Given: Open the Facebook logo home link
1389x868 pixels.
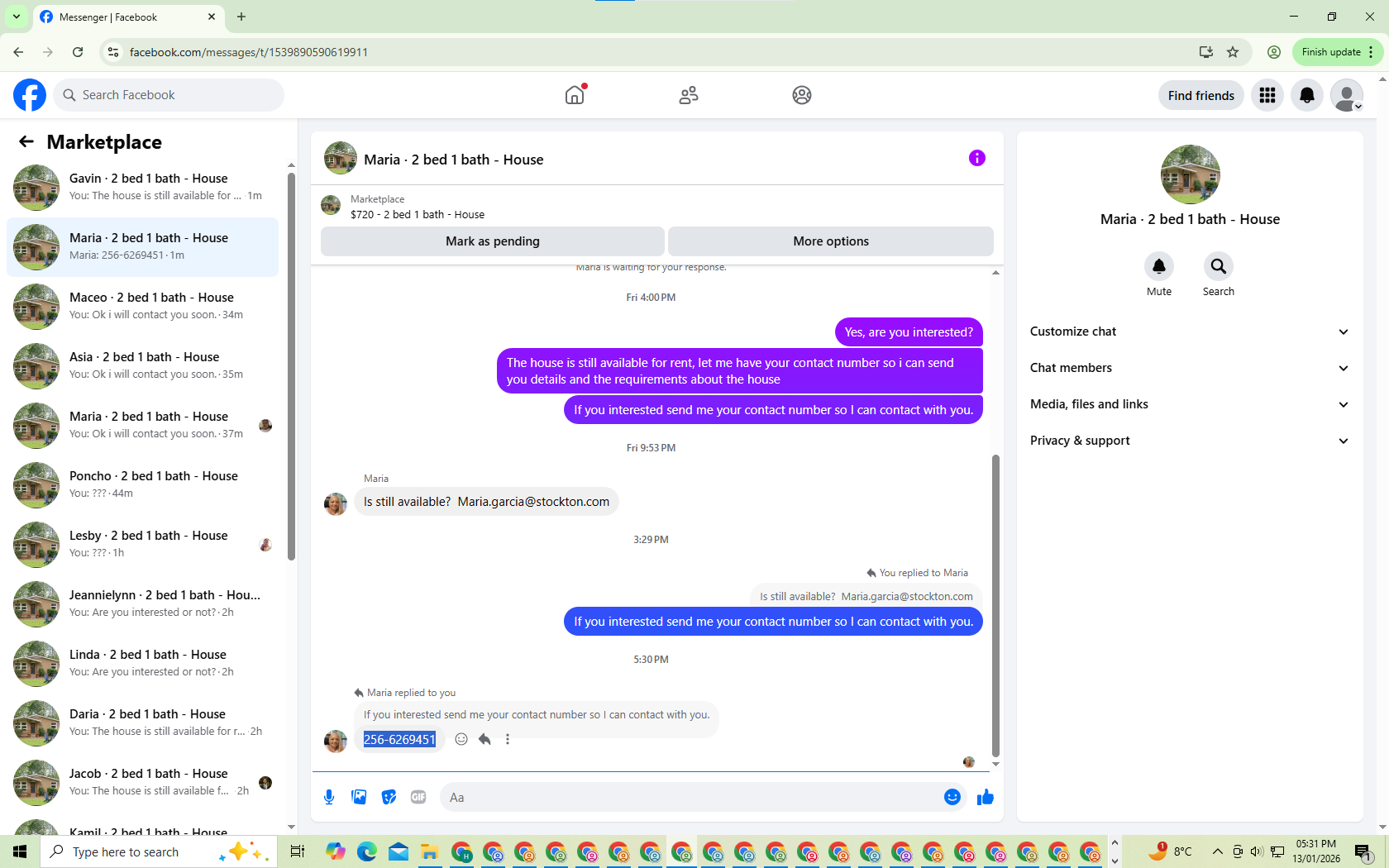Looking at the screenshot, I should (x=30, y=95).
